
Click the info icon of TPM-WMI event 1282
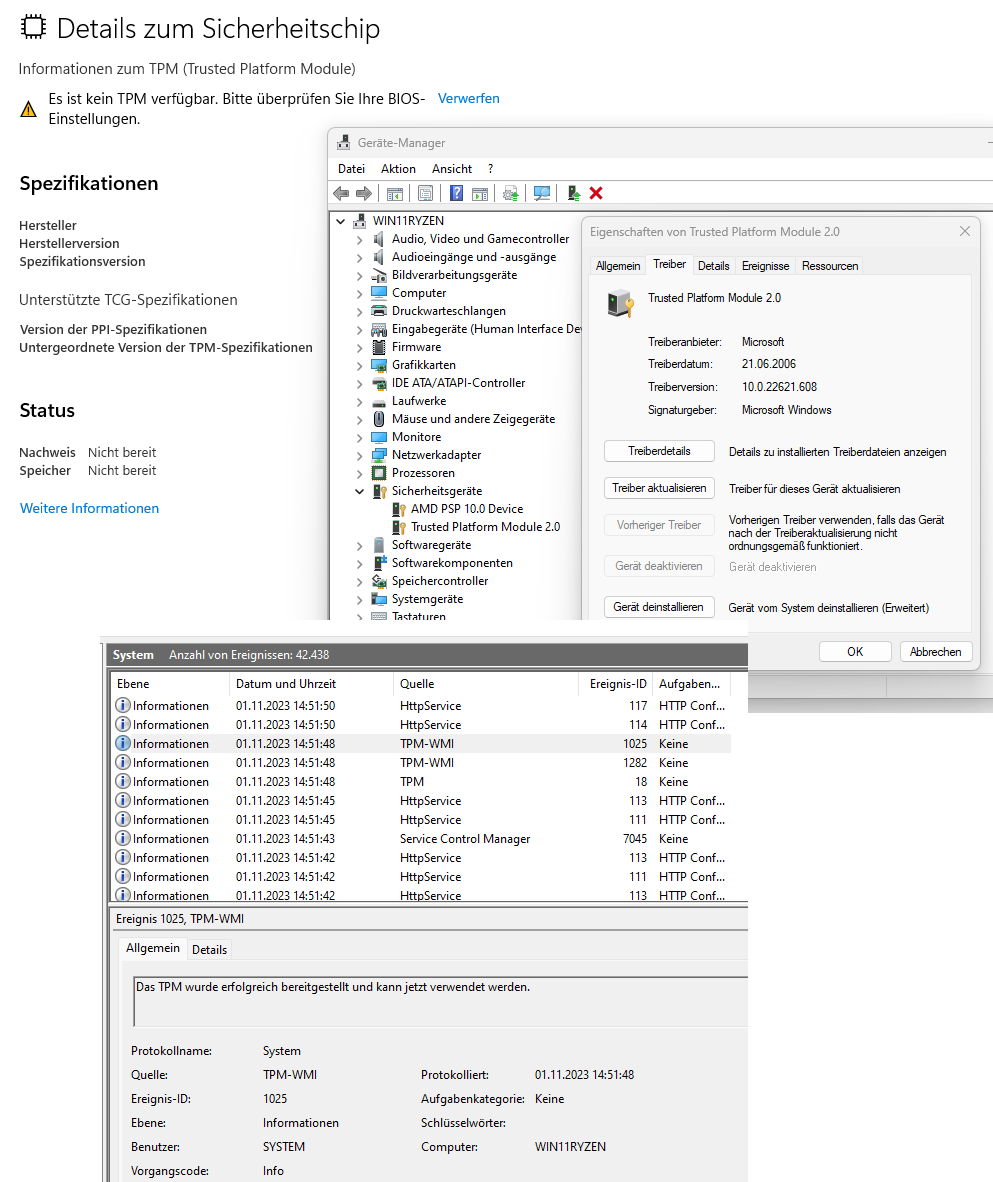click(122, 762)
